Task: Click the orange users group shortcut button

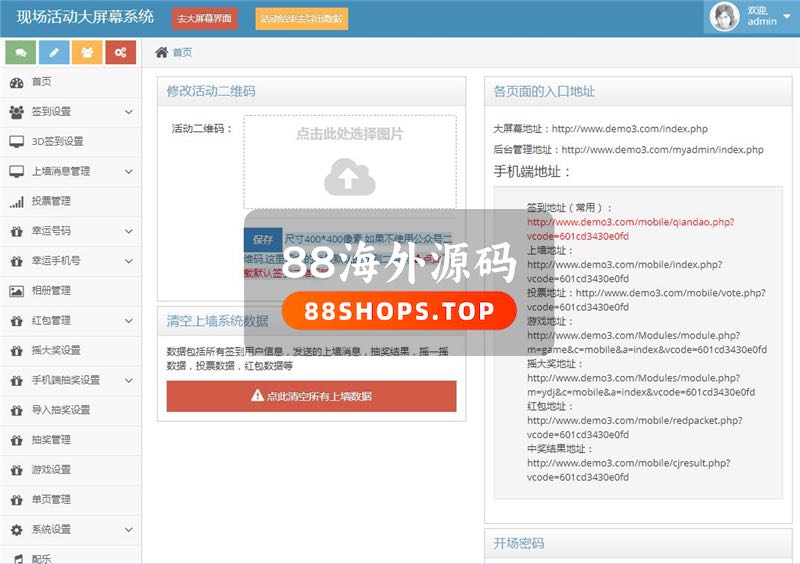Action: click(87, 52)
